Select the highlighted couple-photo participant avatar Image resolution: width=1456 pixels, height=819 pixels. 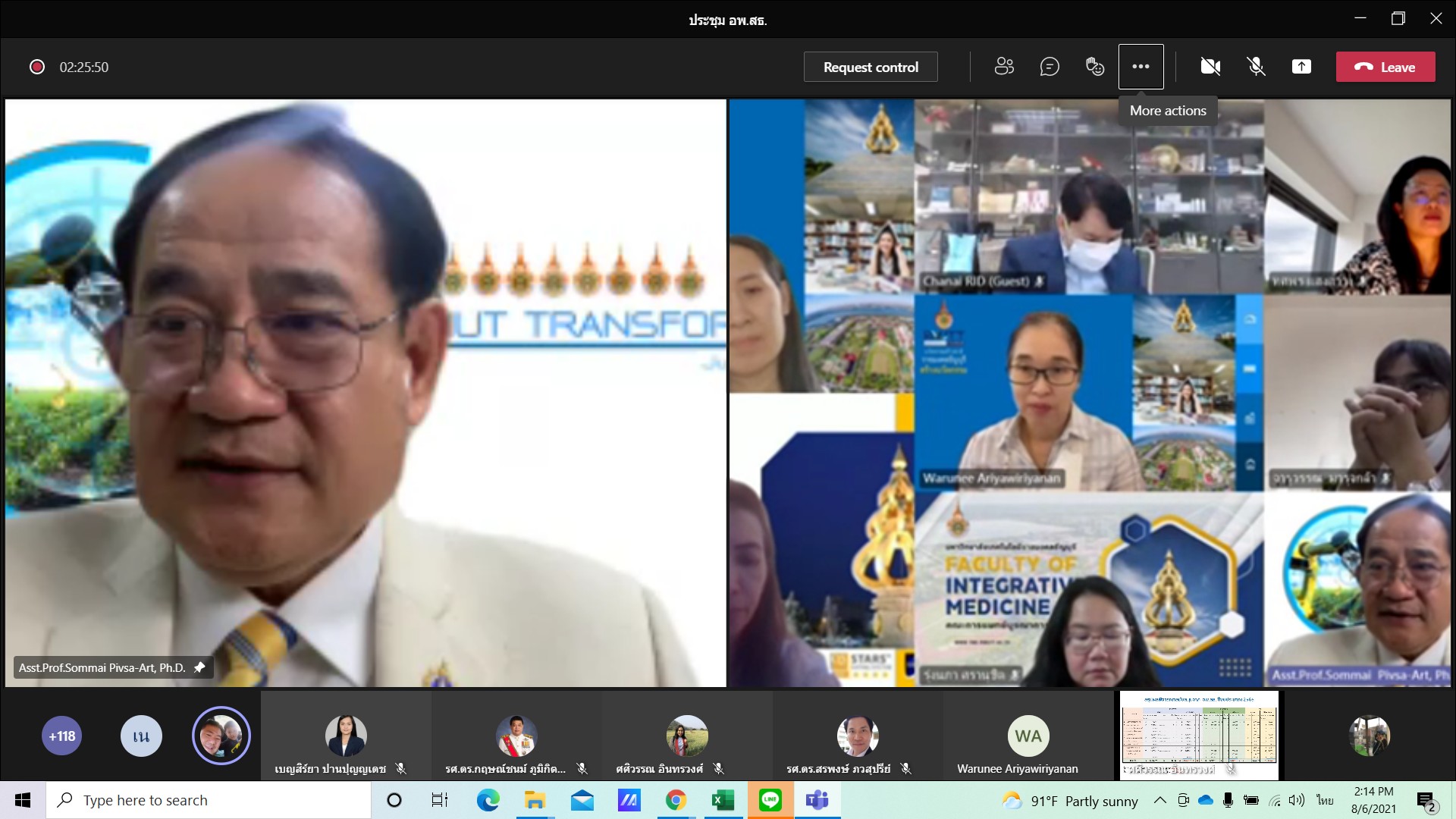[x=221, y=736]
